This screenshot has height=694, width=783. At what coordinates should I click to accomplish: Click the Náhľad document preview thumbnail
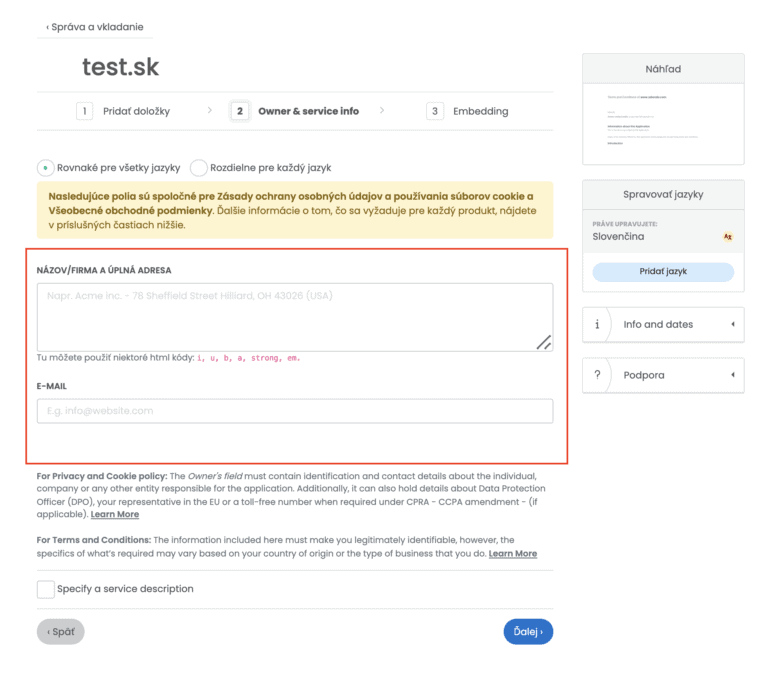pyautogui.click(x=663, y=122)
